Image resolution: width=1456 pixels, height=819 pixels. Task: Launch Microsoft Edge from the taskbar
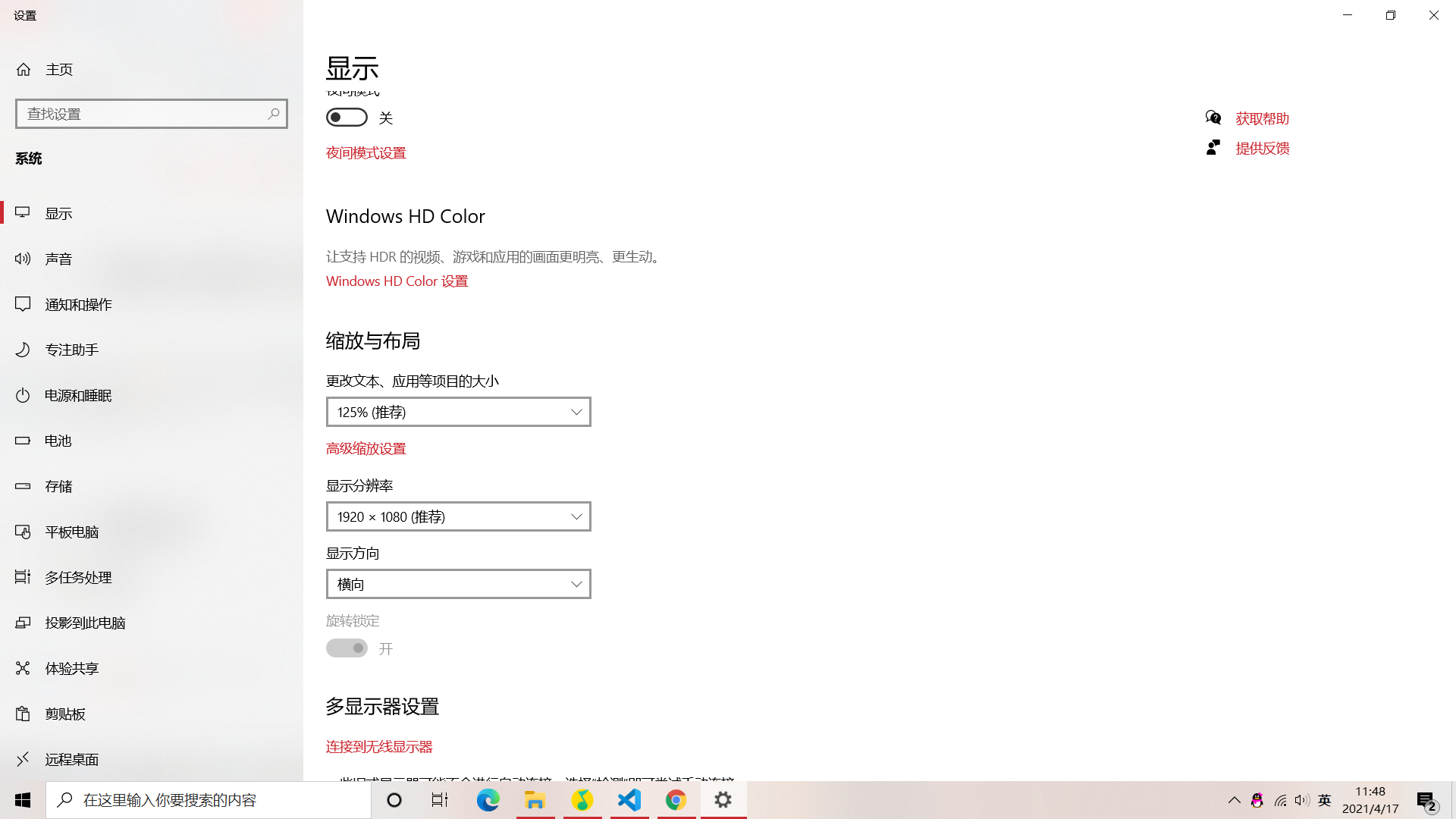pos(488,799)
